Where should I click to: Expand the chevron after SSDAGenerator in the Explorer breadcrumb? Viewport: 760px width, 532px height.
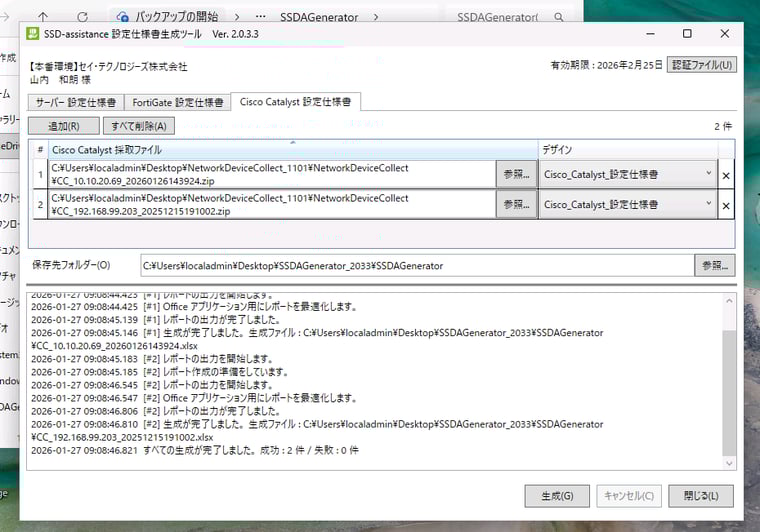[376, 17]
